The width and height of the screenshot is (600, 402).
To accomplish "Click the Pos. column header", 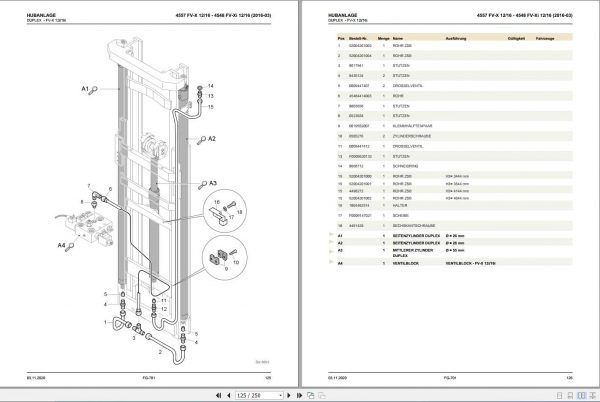I will (x=341, y=38).
